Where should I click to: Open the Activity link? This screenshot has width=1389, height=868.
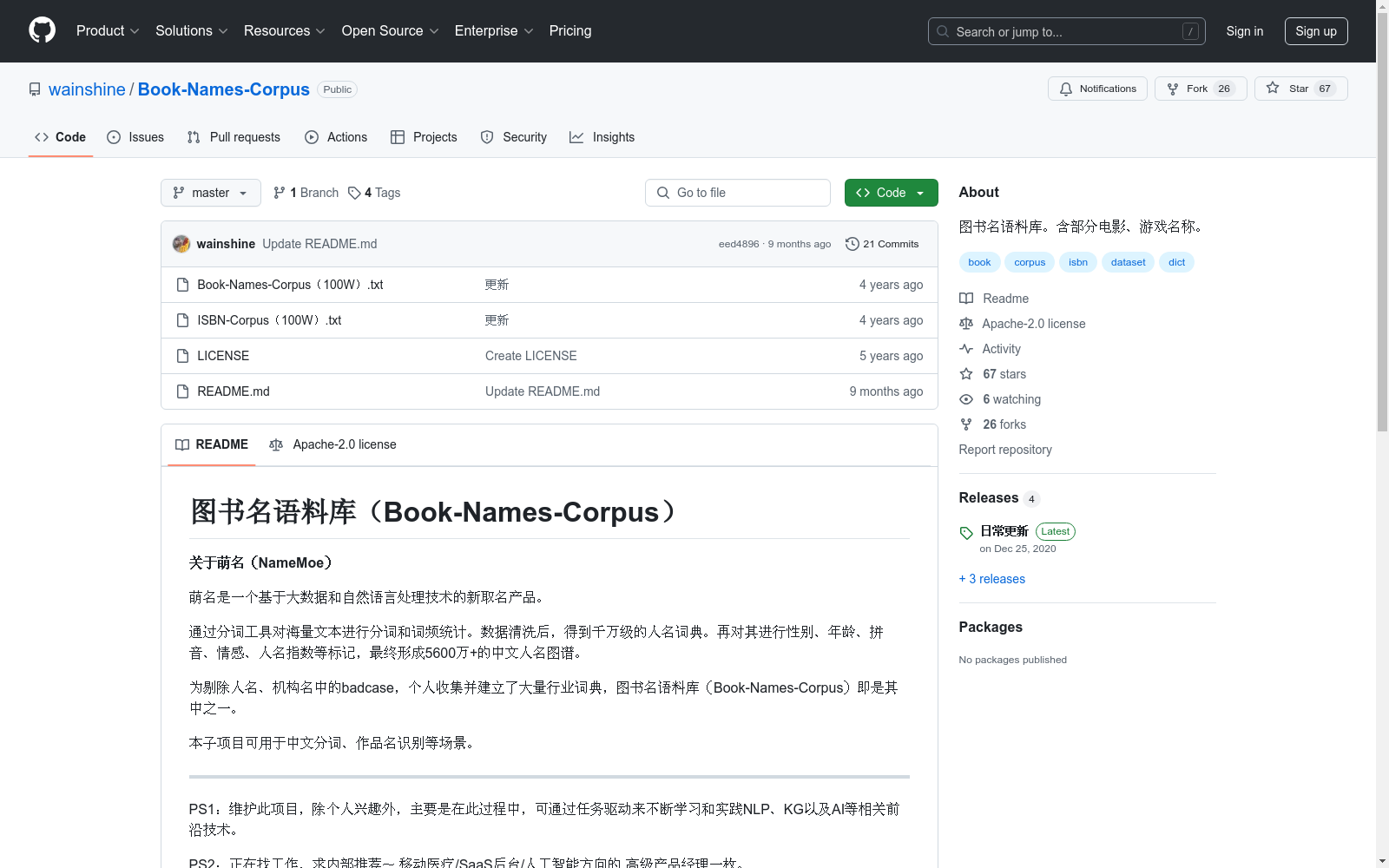coord(991,349)
